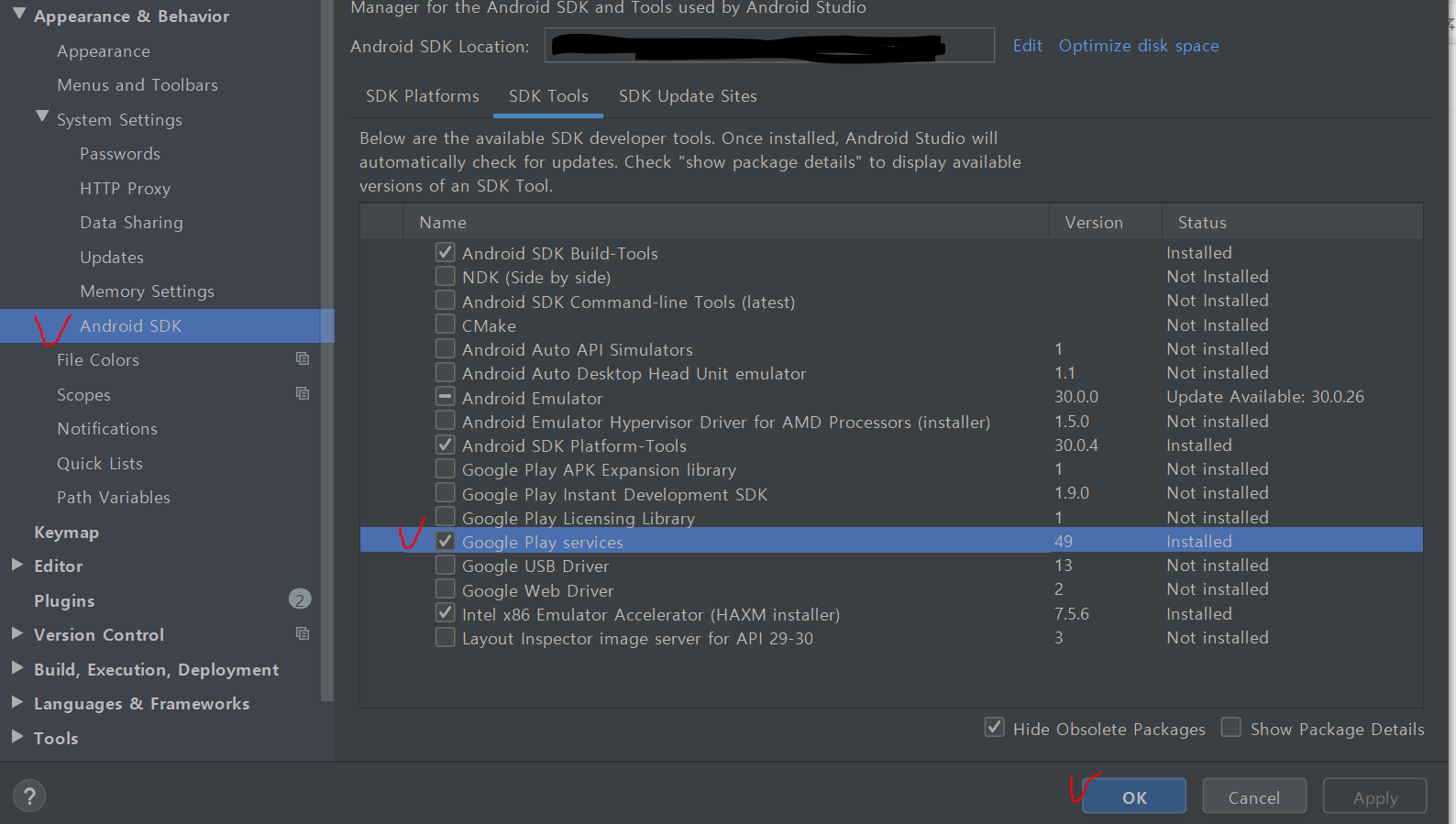Click project-level icon beside File Colors
Image resolution: width=1456 pixels, height=824 pixels.
coord(303,358)
